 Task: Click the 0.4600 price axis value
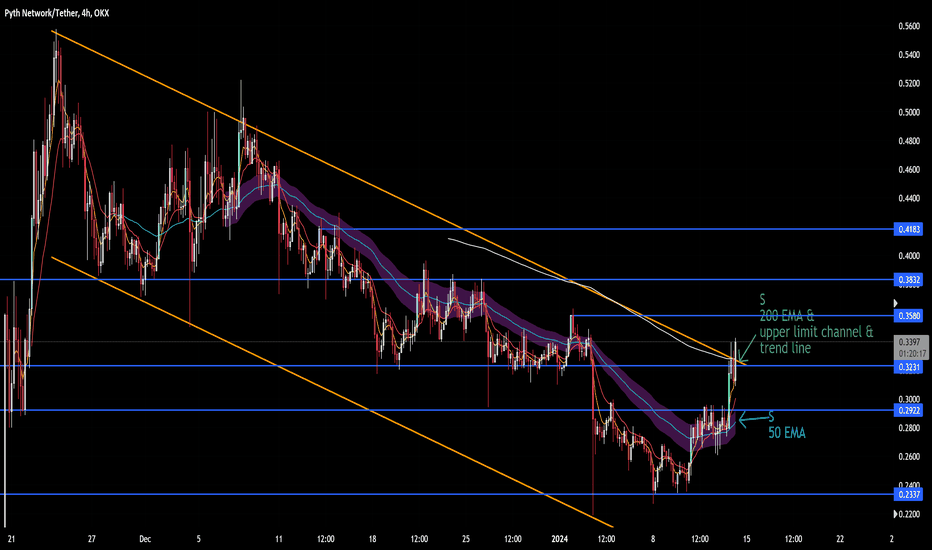click(909, 169)
